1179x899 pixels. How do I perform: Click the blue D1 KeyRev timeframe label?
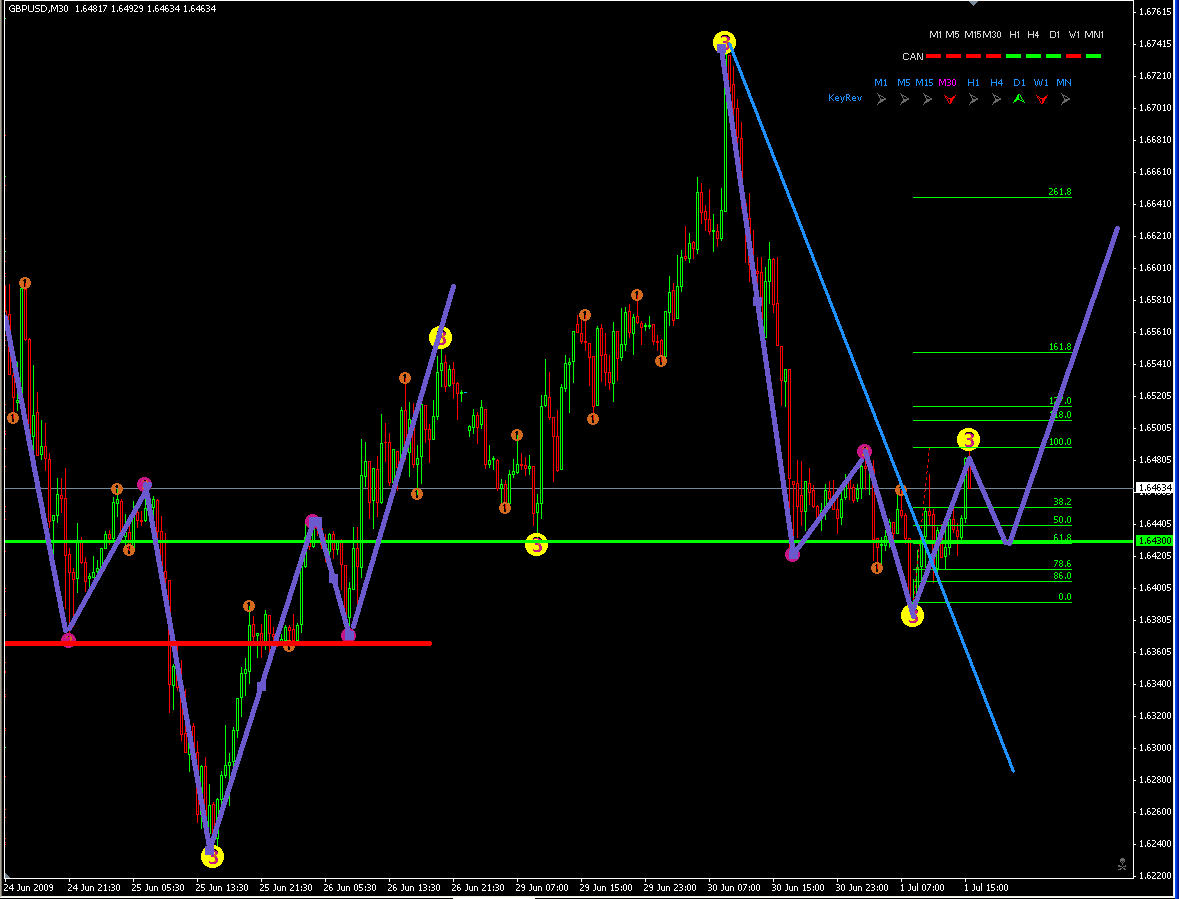[1019, 83]
